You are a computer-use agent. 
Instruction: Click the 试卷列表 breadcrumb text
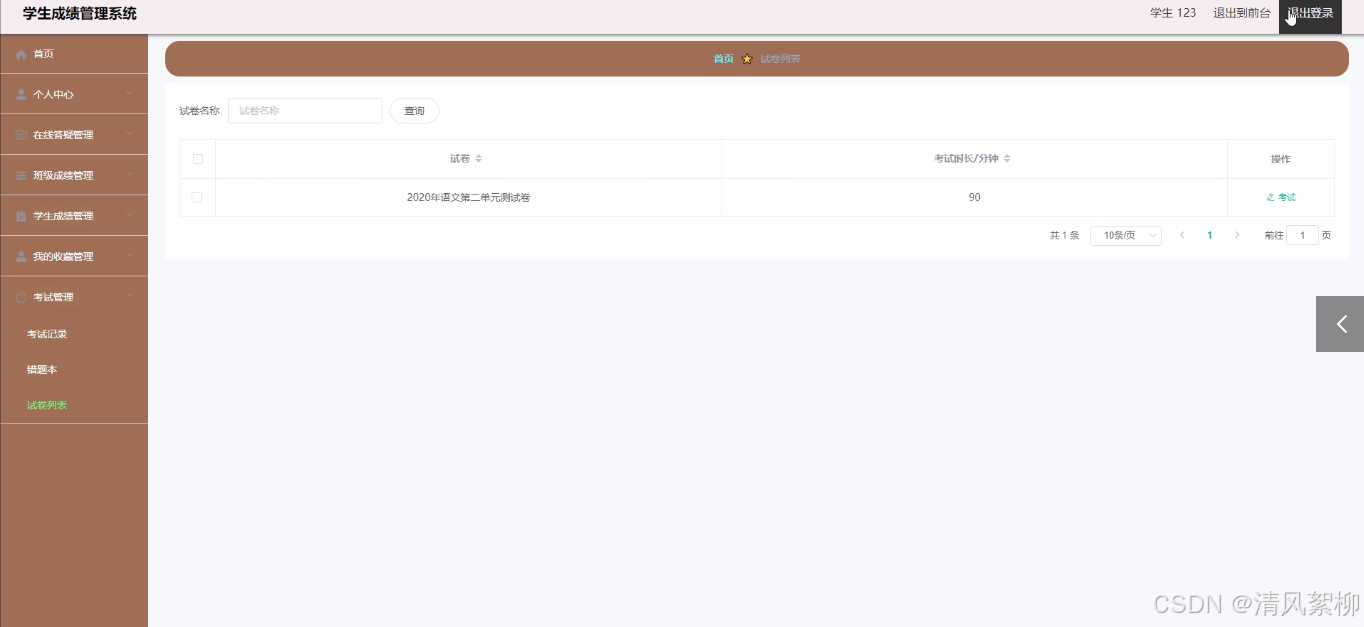coord(780,59)
